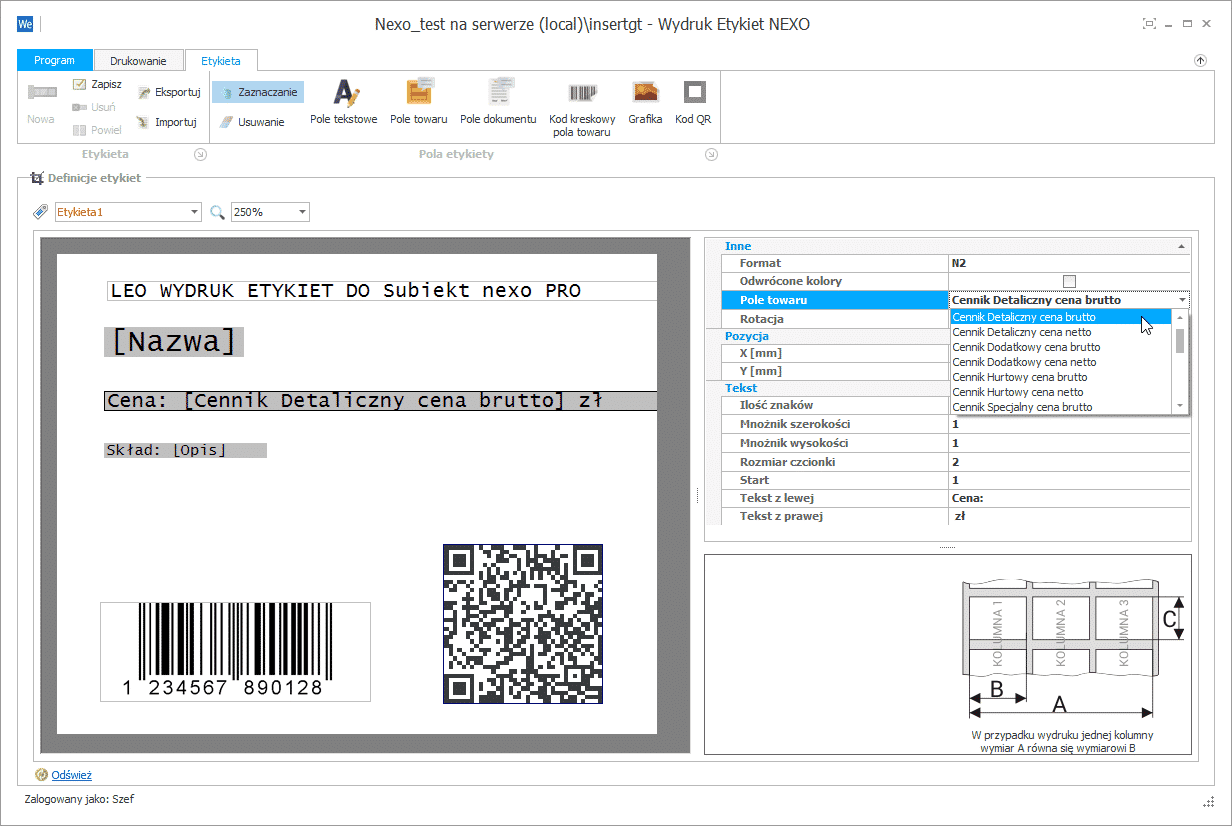Edit the Tekst z lewej value

tap(1069, 498)
